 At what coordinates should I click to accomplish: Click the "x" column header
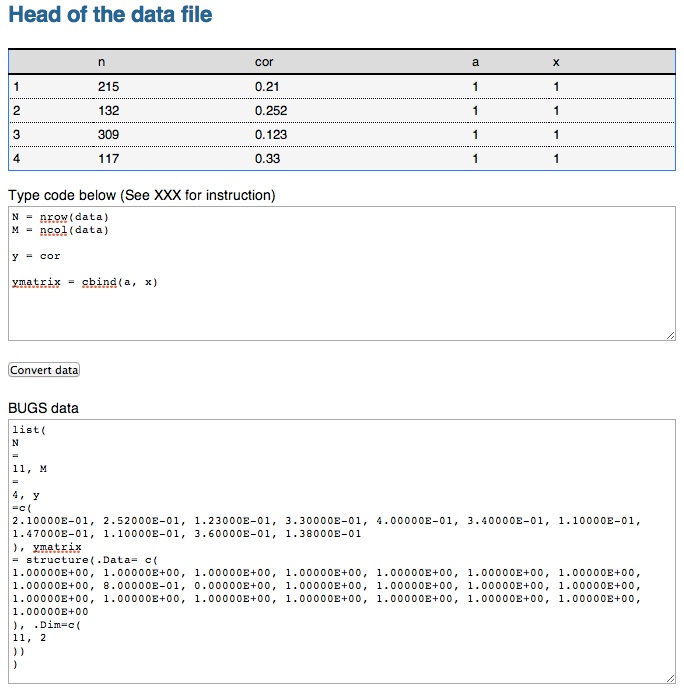(556, 62)
